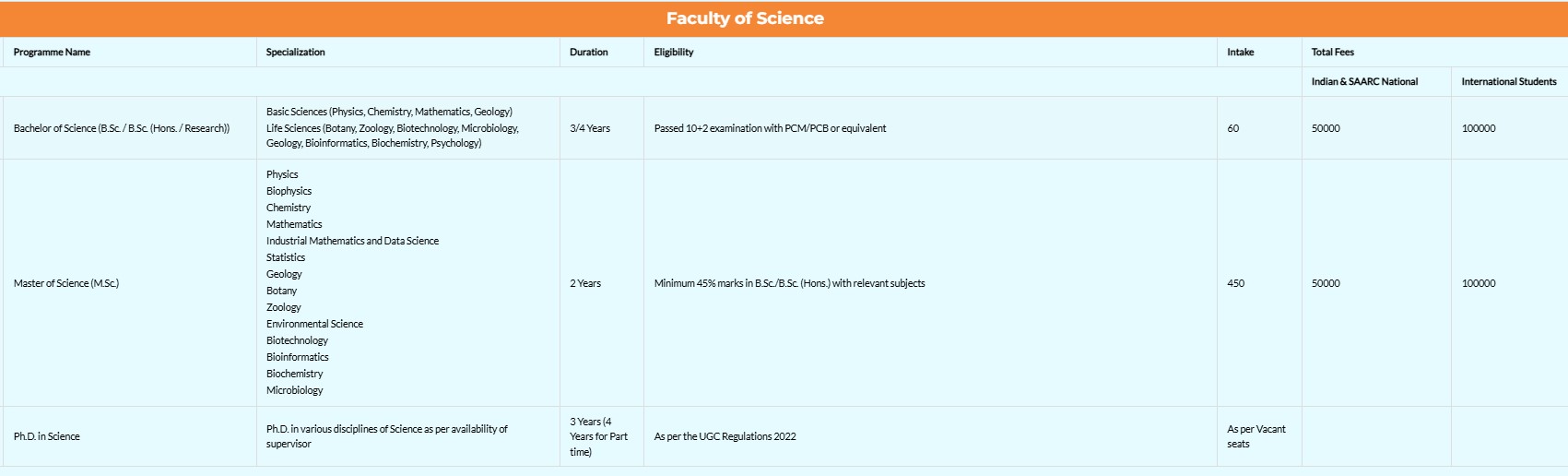Click the 450 intake value for M.Sc.
1568x476 pixels.
[1235, 283]
